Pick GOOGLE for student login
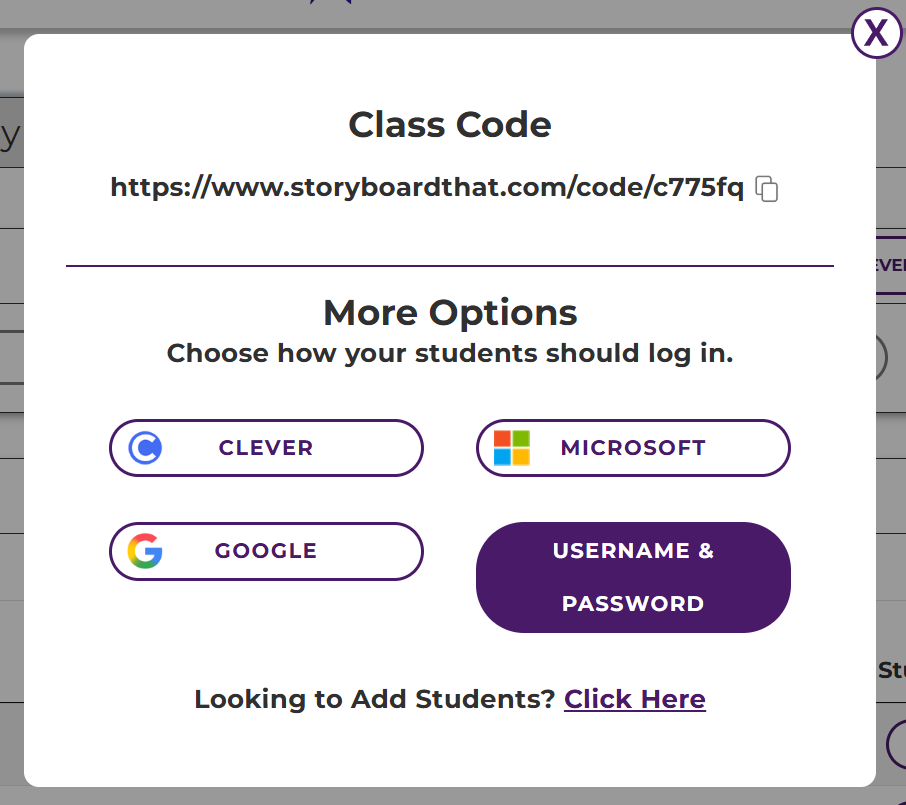Screen dimensions: 906x805 tap(266, 551)
